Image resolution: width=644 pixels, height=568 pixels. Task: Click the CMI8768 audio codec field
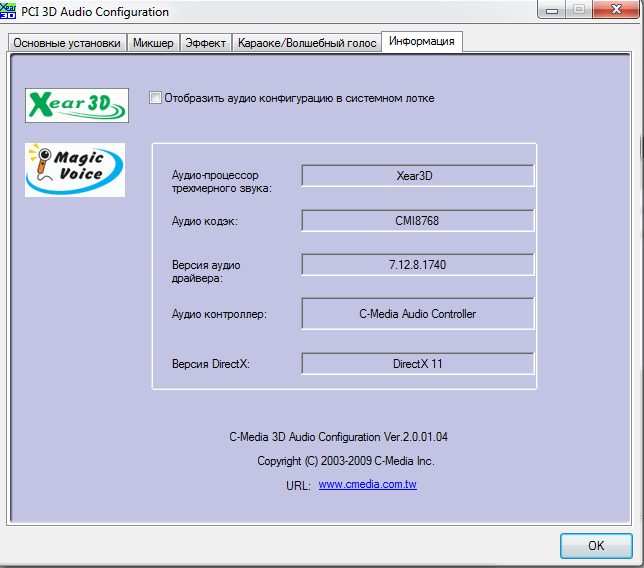coord(418,221)
